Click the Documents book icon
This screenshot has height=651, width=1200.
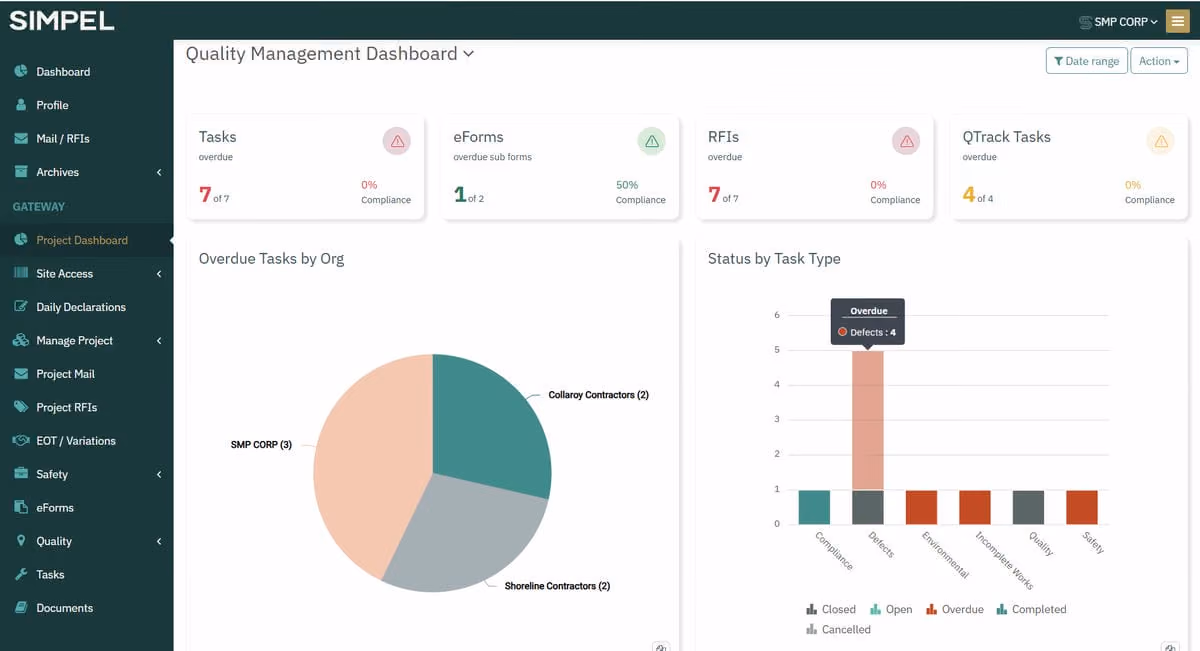21,608
